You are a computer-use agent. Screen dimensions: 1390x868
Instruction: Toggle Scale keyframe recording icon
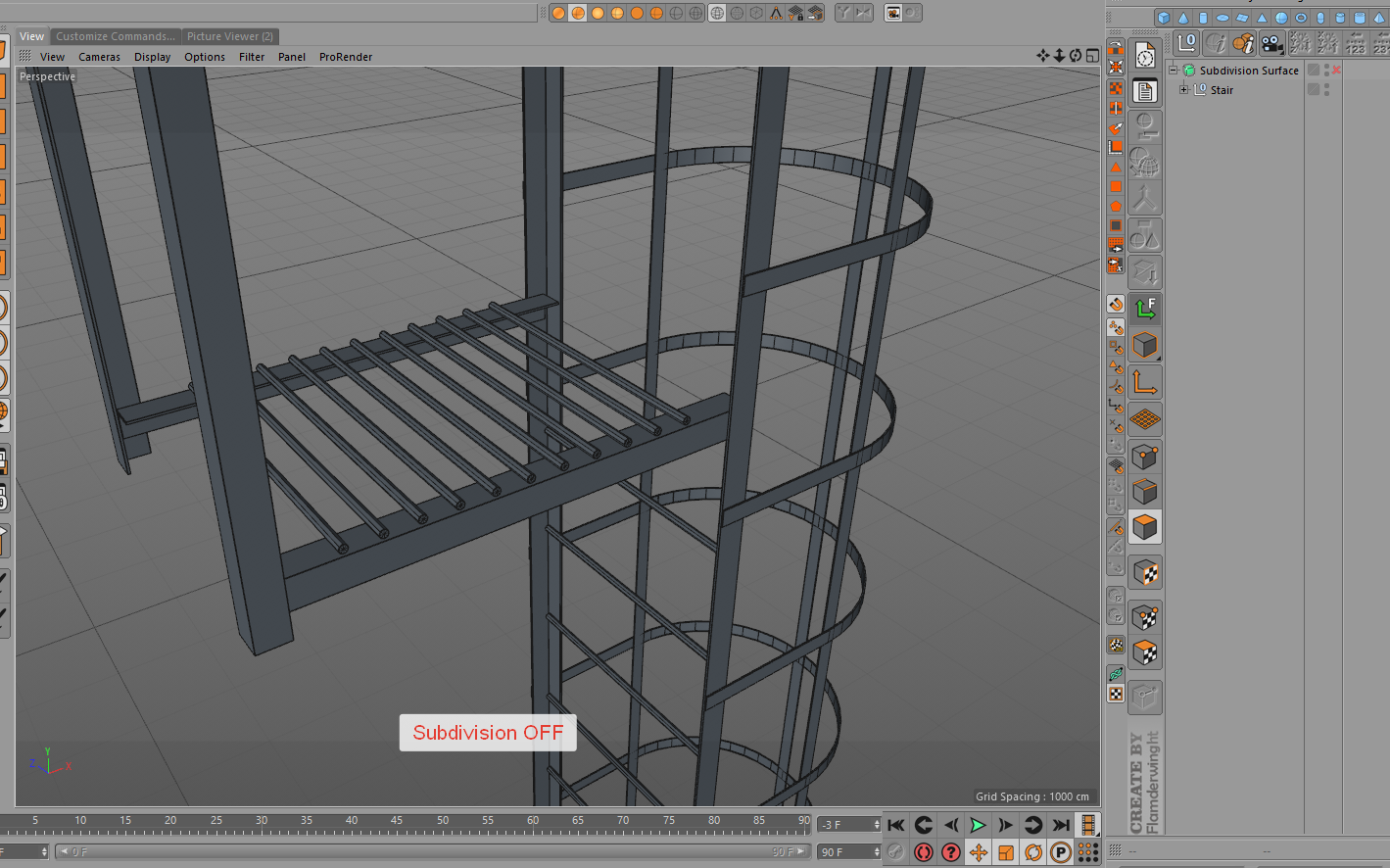click(1006, 852)
